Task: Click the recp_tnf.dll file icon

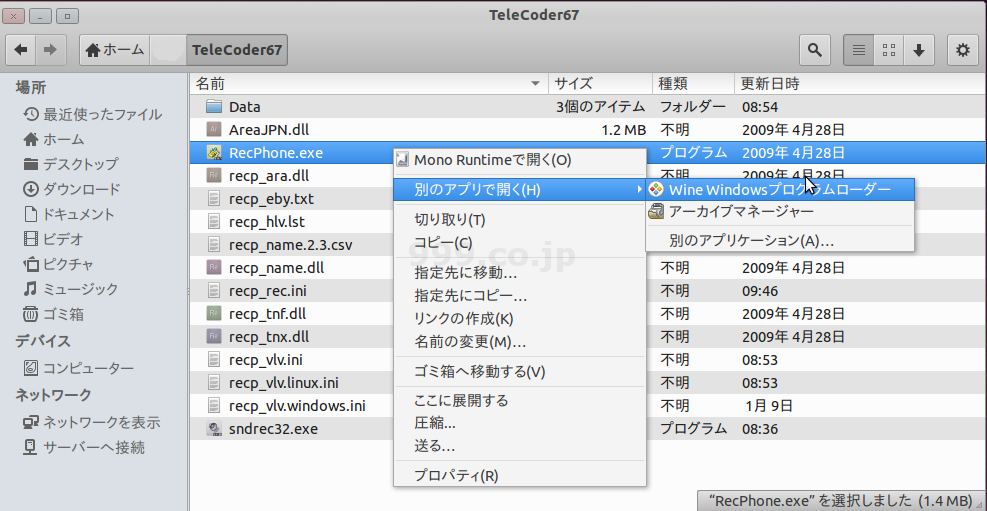Action: [x=215, y=314]
